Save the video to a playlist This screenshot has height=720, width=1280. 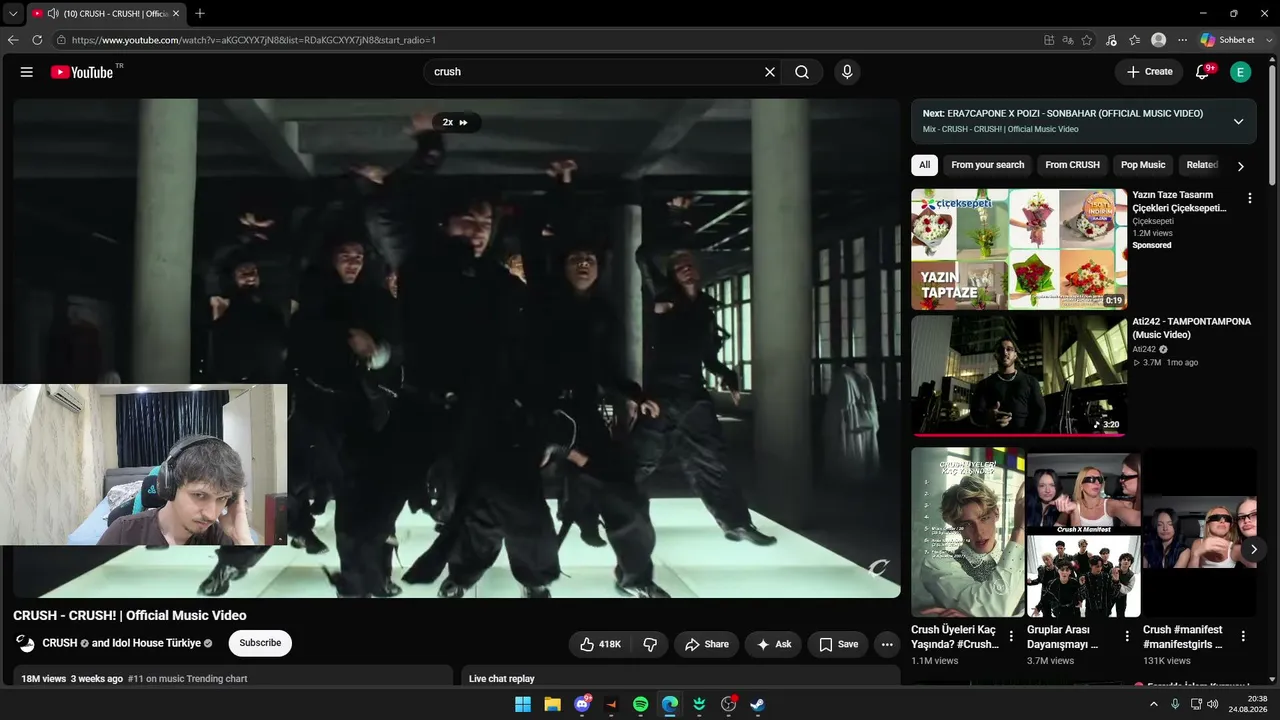pos(838,645)
